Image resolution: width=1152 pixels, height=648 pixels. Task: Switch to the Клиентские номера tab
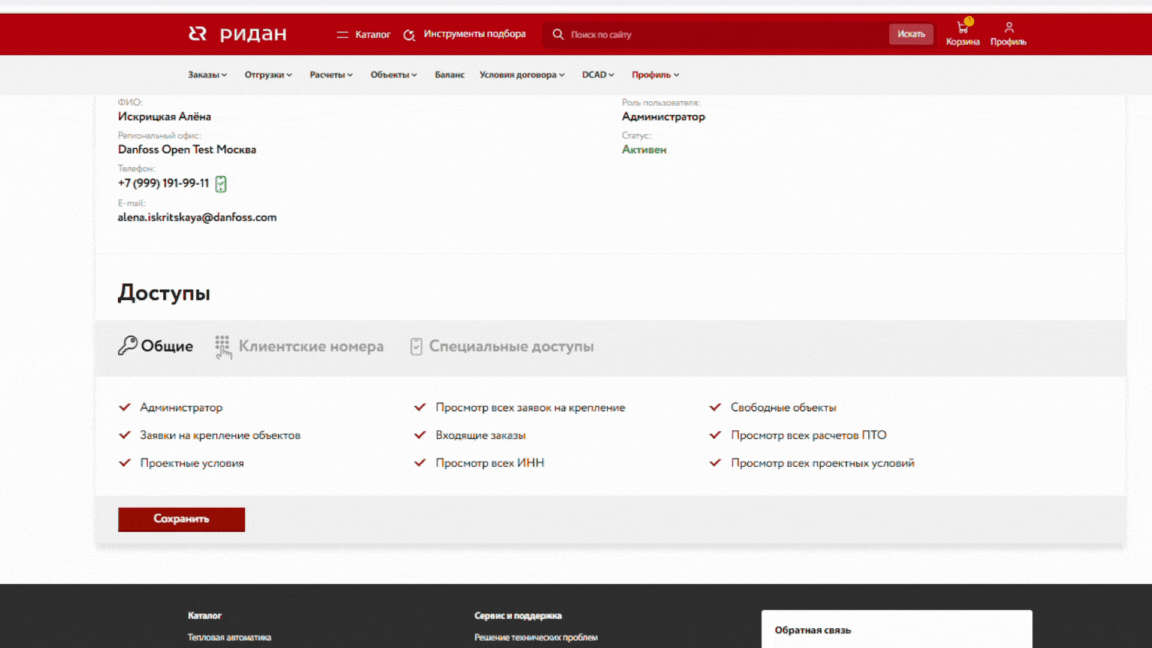pyautogui.click(x=310, y=346)
